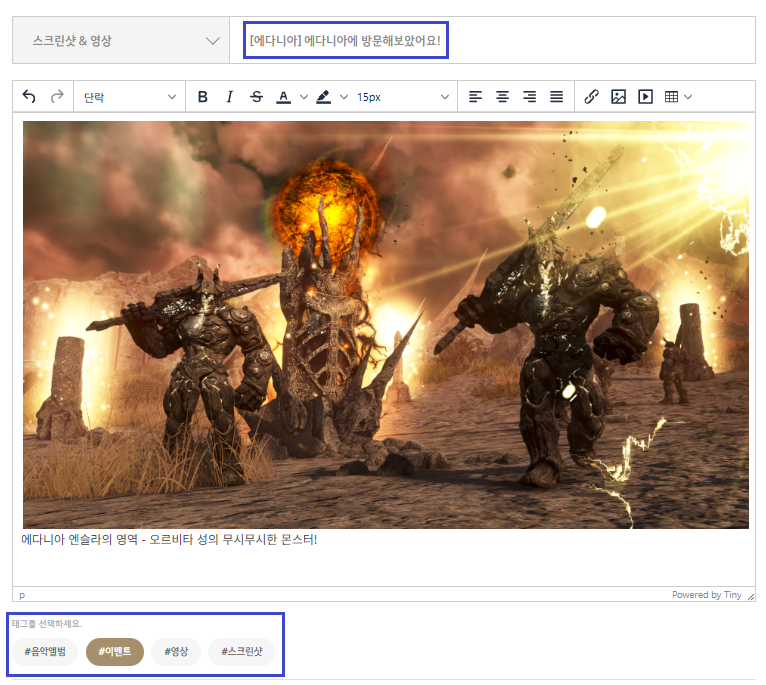Expand the table options arrow

(x=688, y=97)
